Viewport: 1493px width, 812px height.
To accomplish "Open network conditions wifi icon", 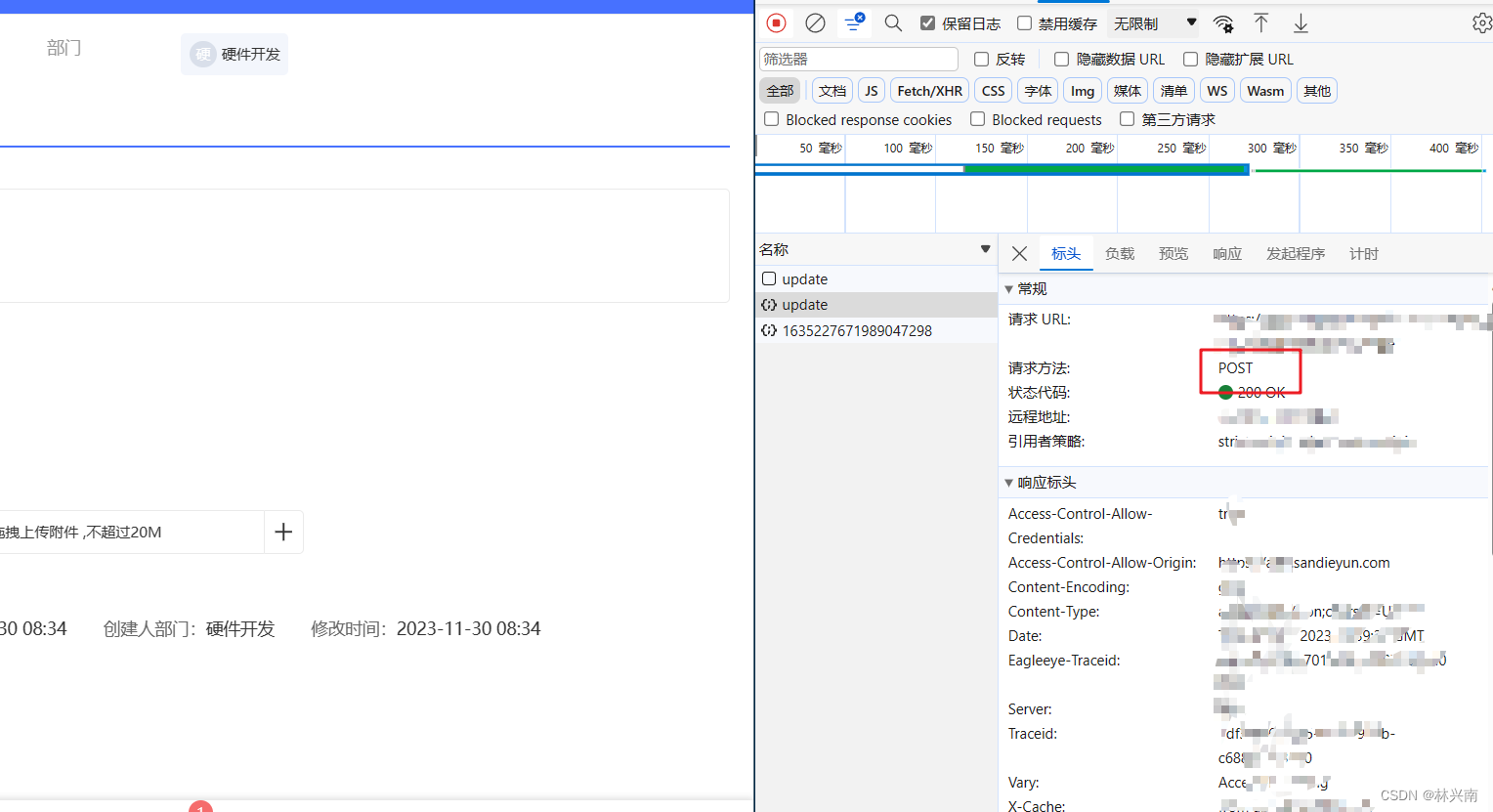I will 1223,23.
